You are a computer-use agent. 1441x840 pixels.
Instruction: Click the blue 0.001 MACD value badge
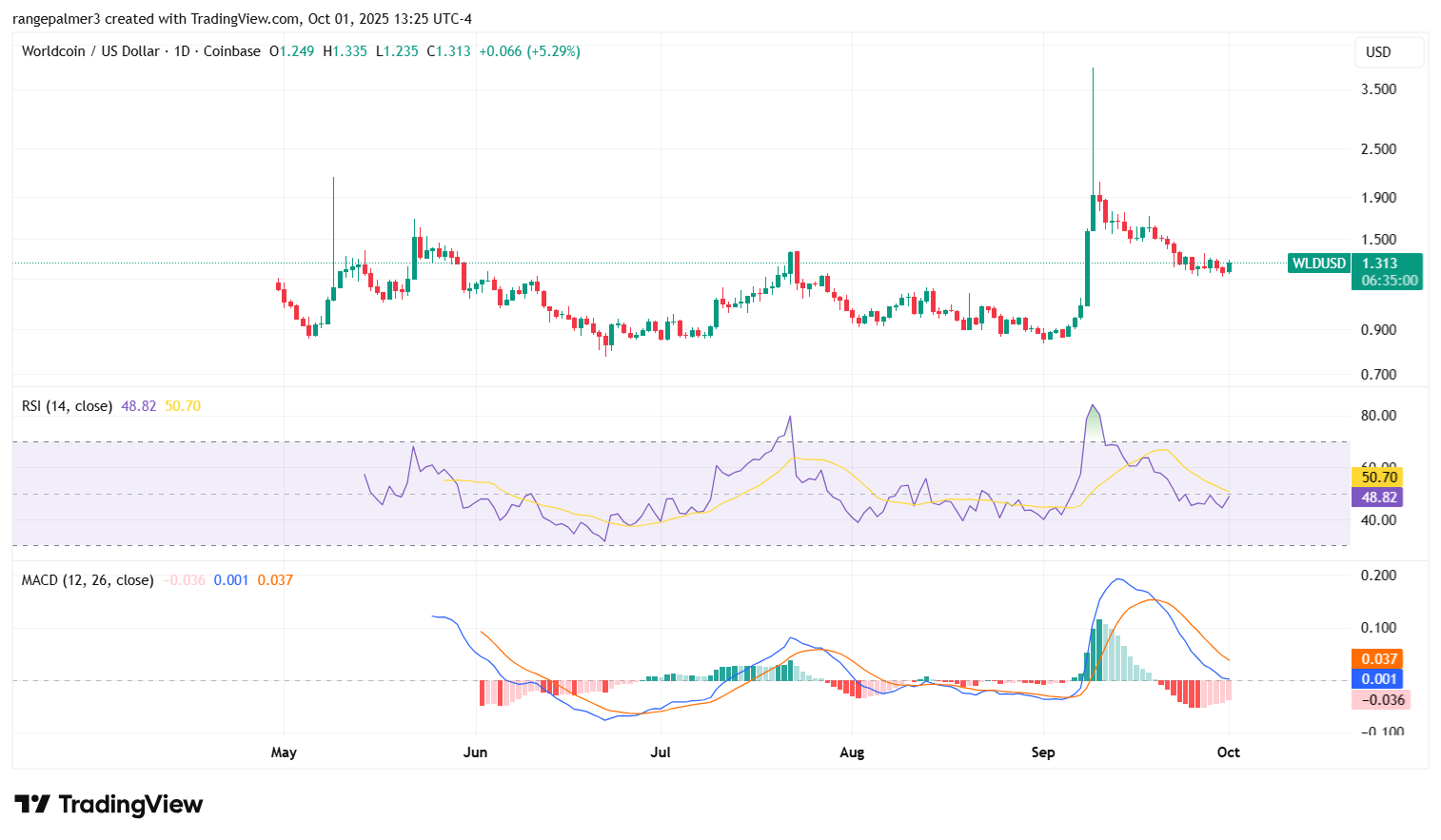tap(1377, 679)
